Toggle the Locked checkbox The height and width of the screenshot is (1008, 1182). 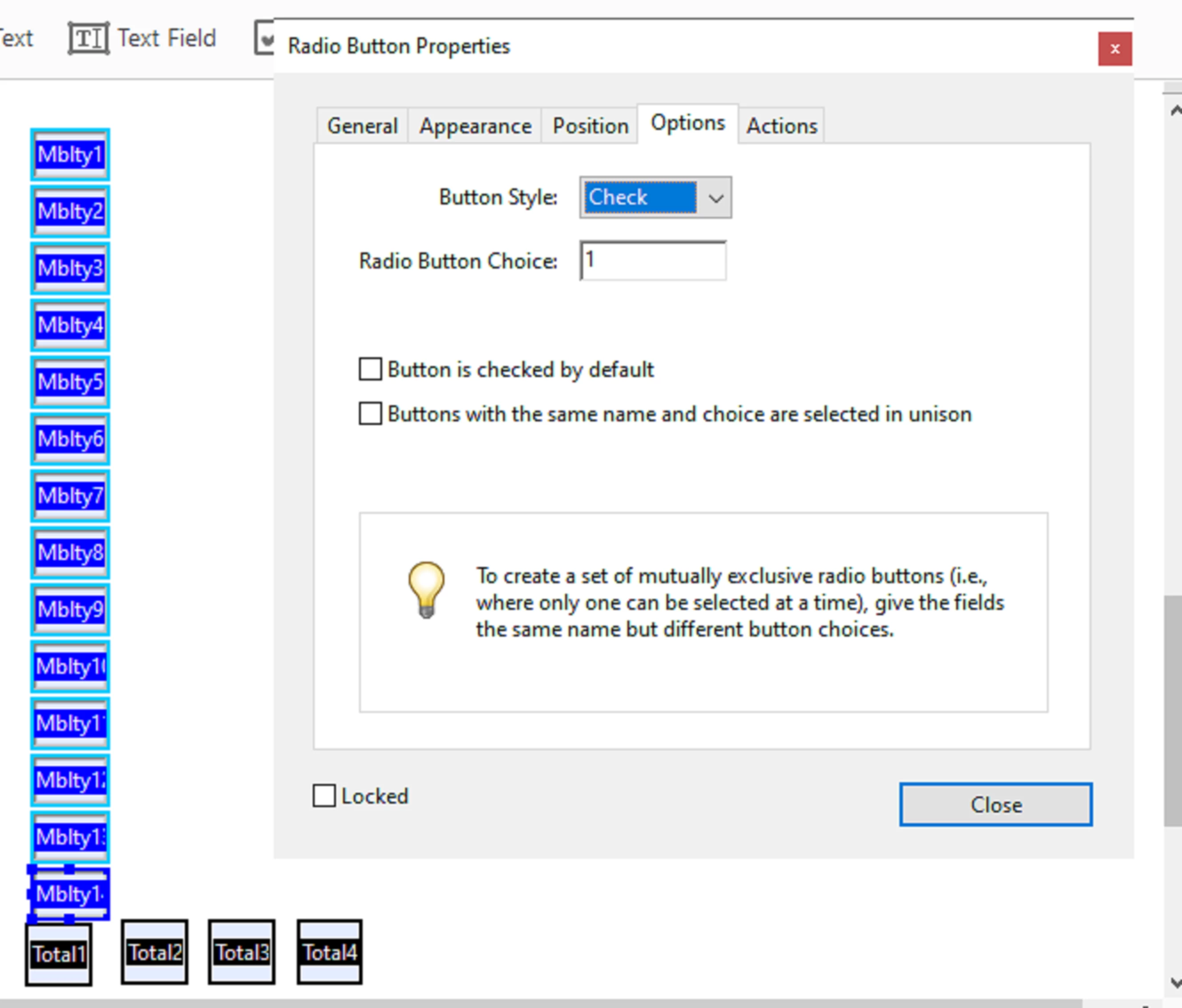(324, 796)
